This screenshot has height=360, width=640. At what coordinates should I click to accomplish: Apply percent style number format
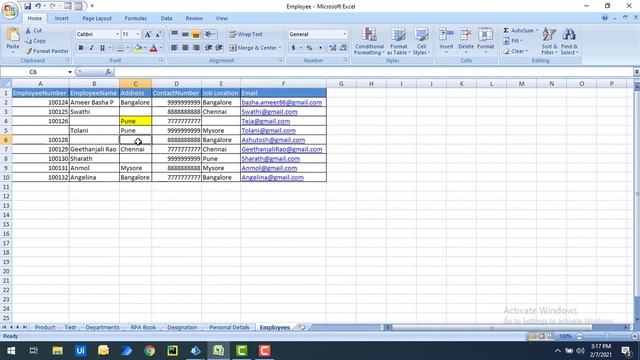click(x=309, y=48)
